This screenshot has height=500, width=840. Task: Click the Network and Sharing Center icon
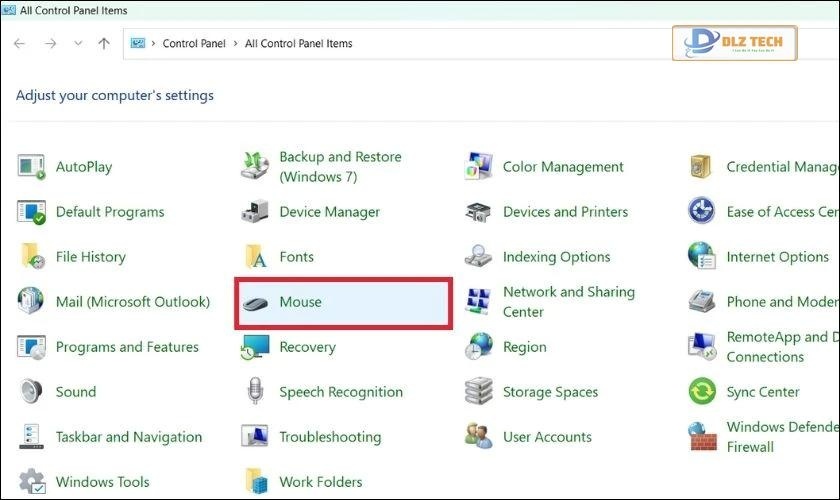pyautogui.click(x=478, y=302)
